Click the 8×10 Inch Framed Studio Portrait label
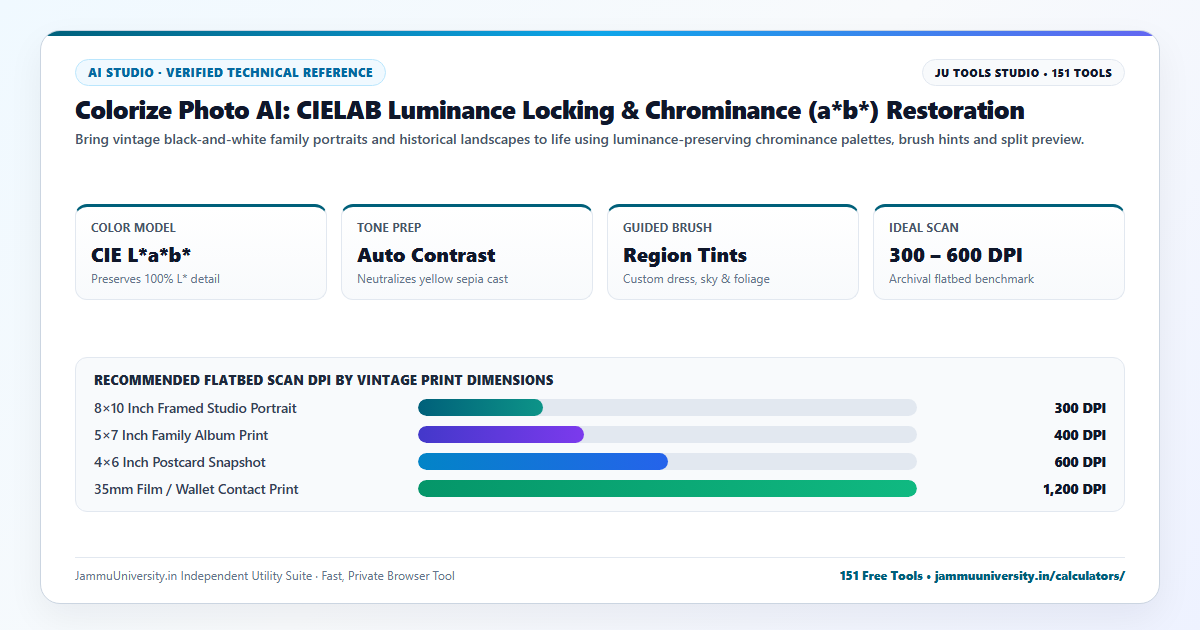 195,408
